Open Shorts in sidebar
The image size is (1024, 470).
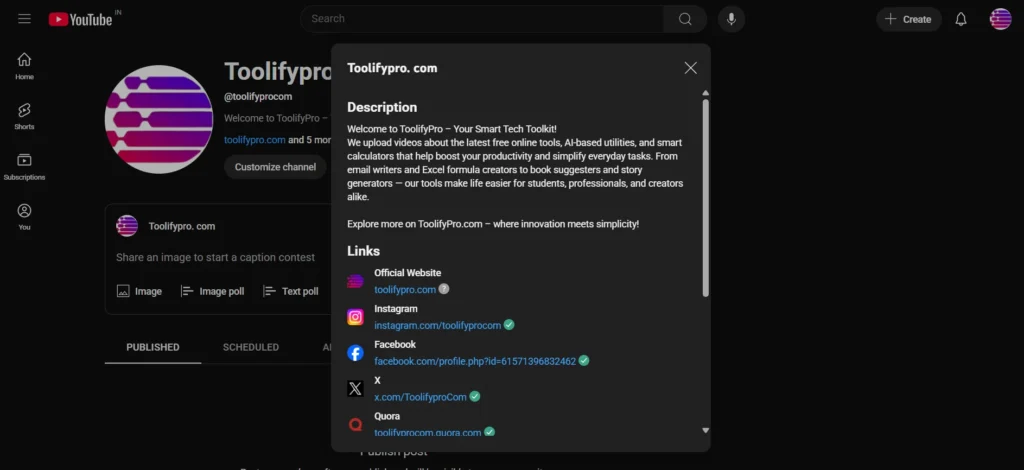point(24,116)
